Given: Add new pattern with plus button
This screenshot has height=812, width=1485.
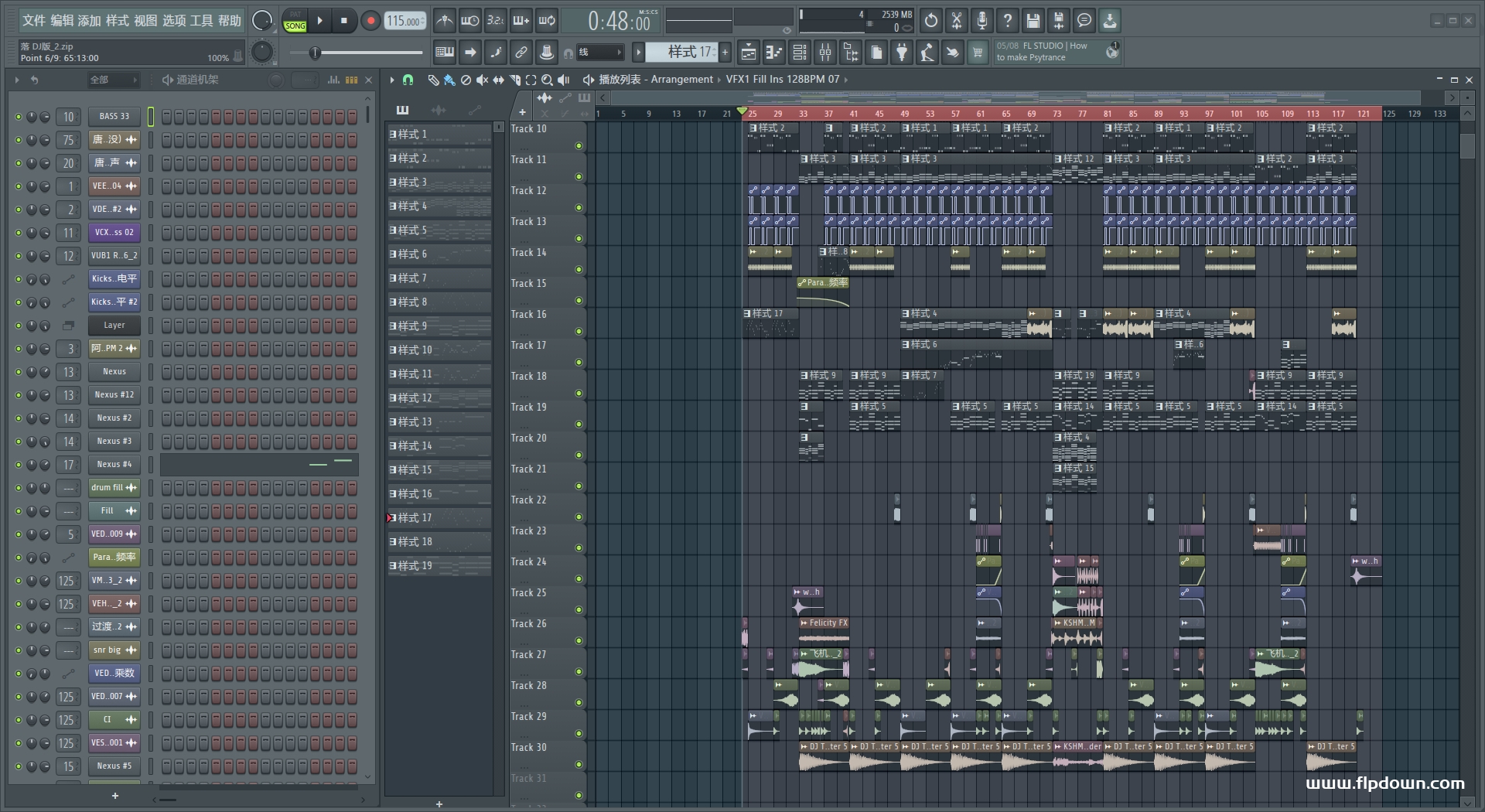Looking at the screenshot, I should tap(725, 53).
